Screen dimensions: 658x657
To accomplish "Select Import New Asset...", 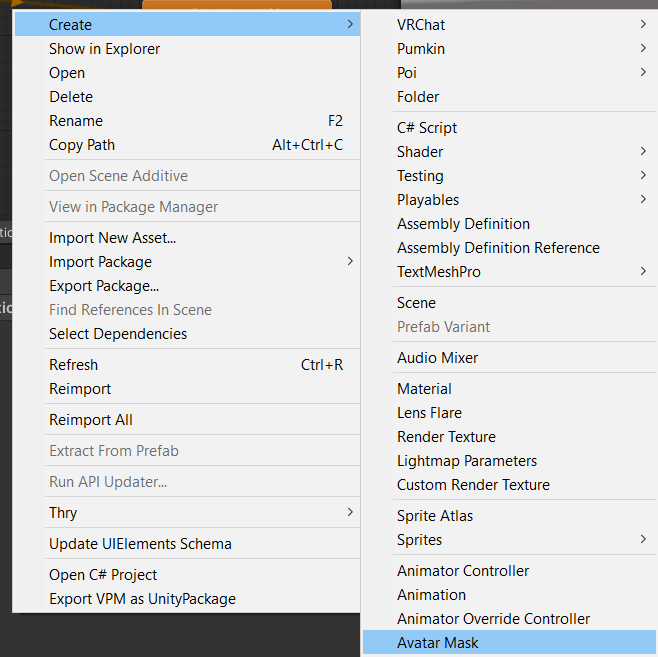I will (187, 238).
